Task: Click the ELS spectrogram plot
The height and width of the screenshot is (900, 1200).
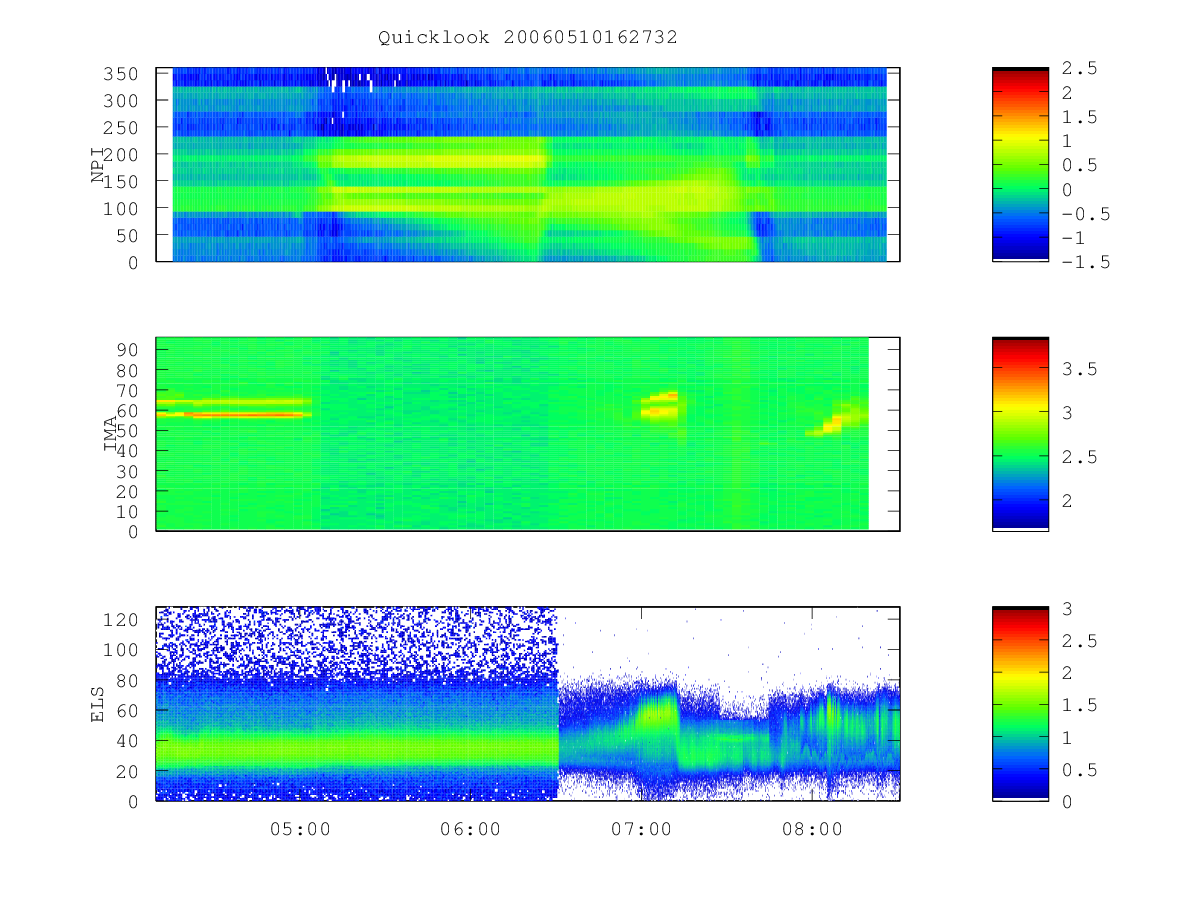Action: pos(528,704)
